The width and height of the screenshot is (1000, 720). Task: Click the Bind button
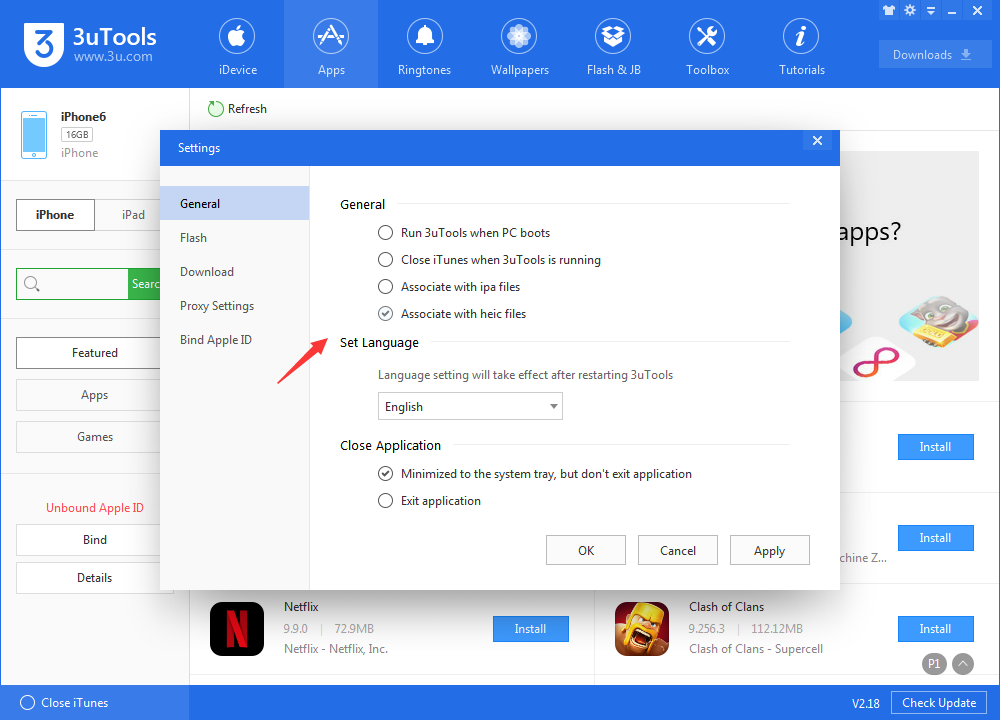point(89,540)
